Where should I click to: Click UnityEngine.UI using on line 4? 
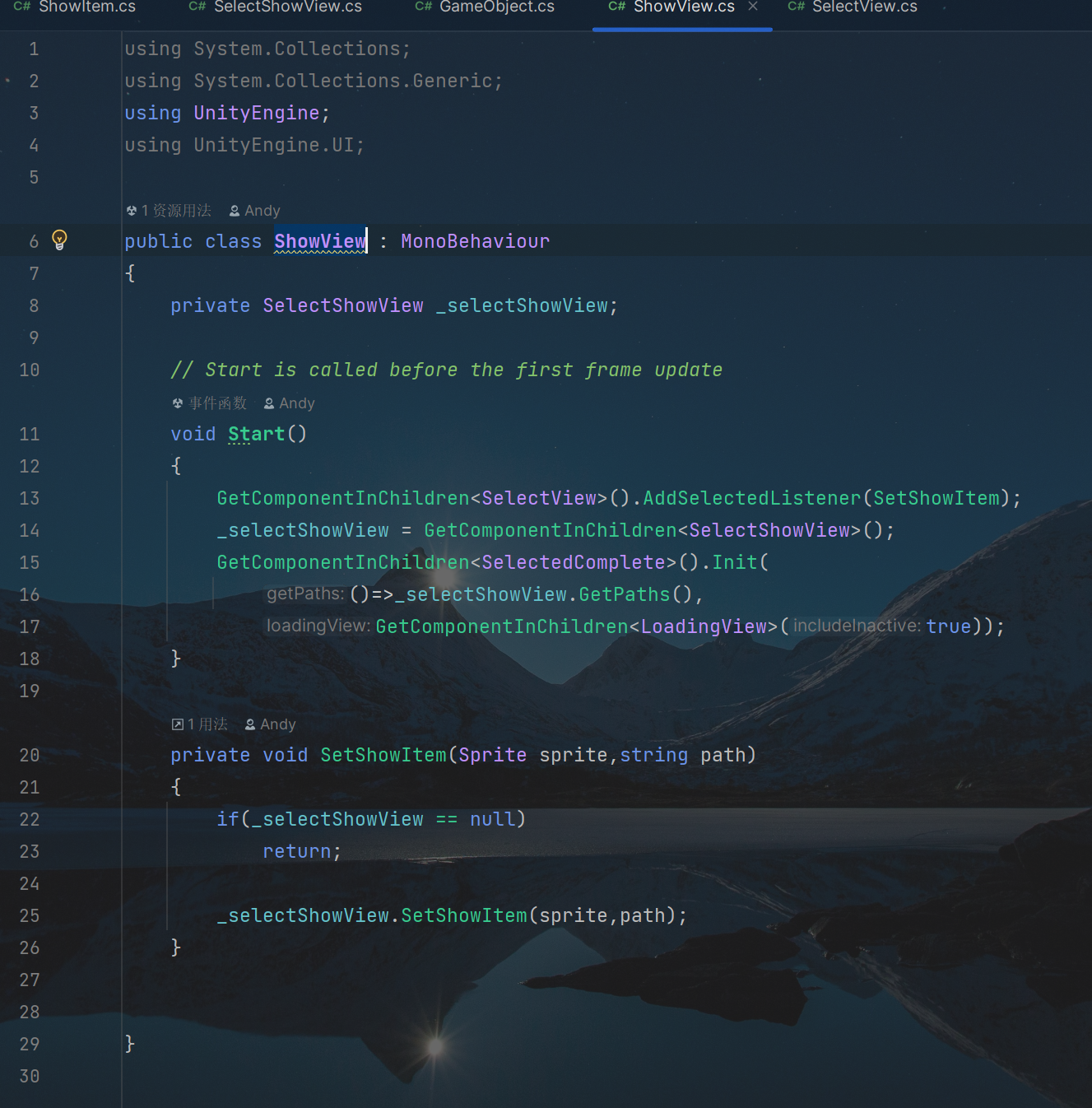coord(273,145)
